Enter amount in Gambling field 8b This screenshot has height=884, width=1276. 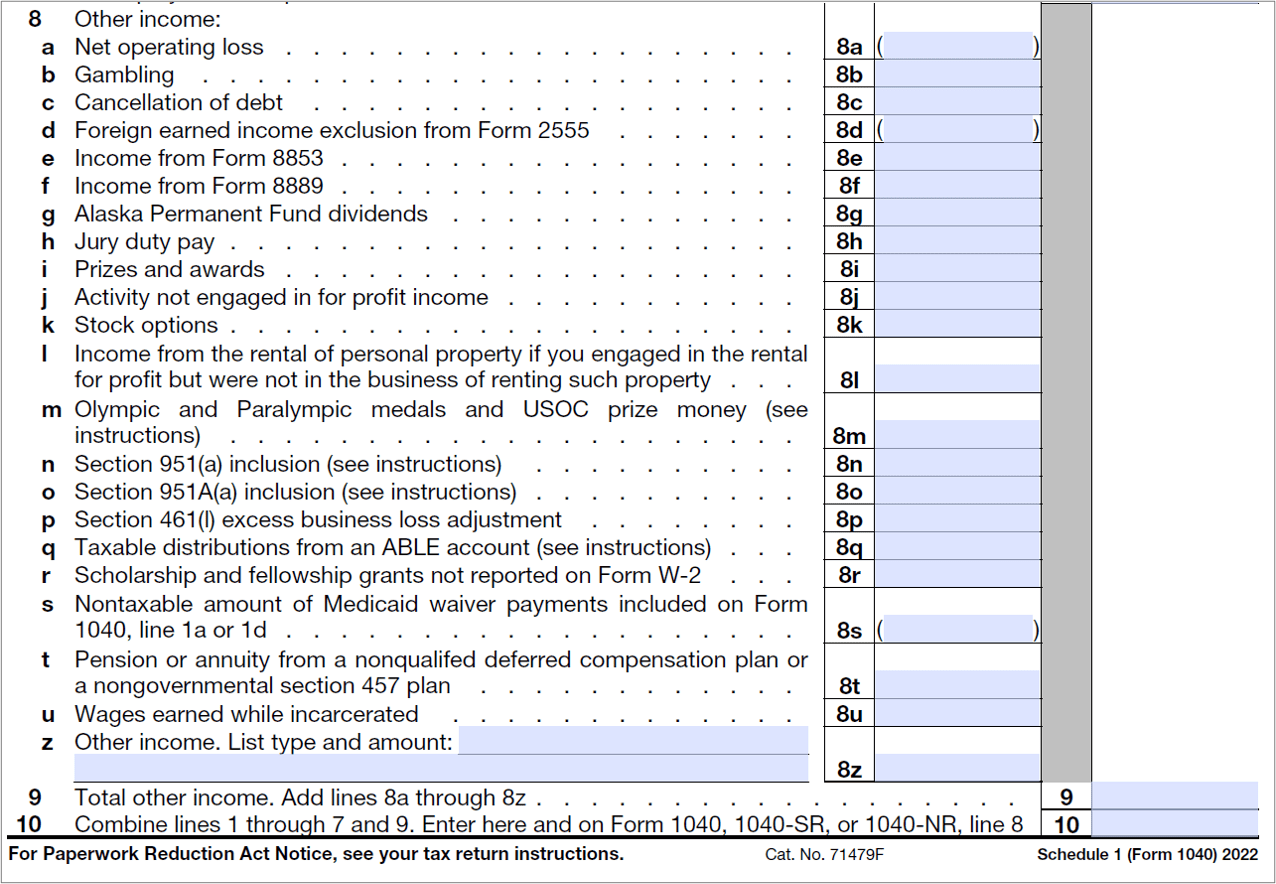958,74
